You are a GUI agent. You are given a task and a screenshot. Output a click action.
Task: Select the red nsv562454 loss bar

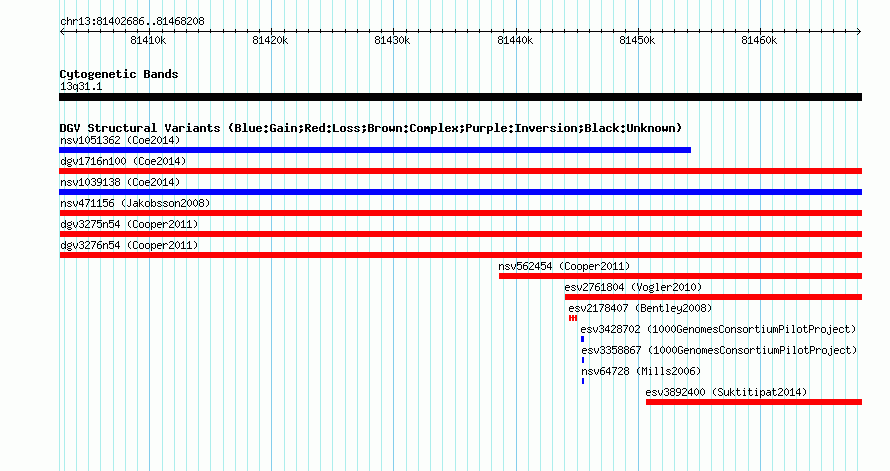(681, 276)
